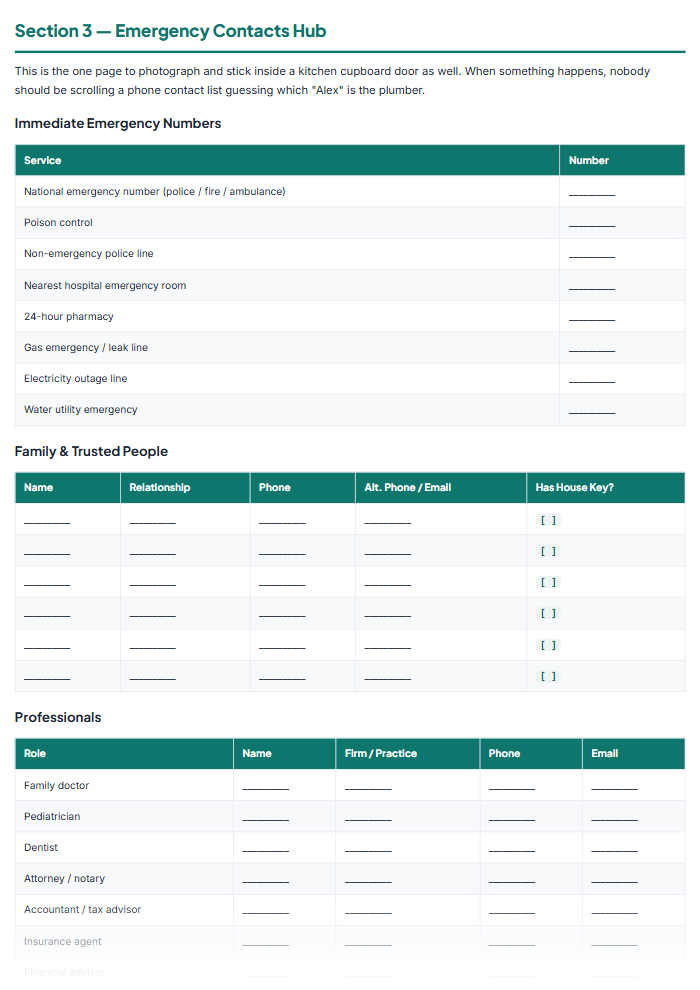Click the Accountant / tax advisor row label

pyautogui.click(x=83, y=909)
